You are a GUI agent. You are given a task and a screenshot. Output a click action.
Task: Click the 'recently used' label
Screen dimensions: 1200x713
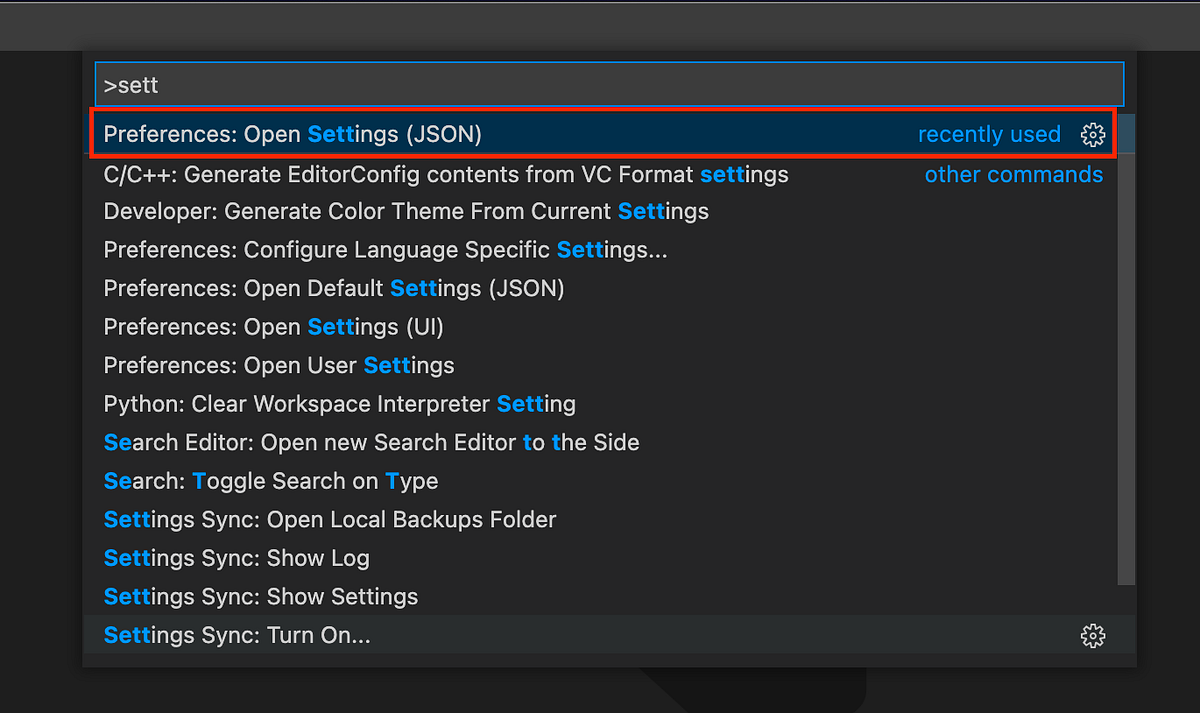click(989, 135)
